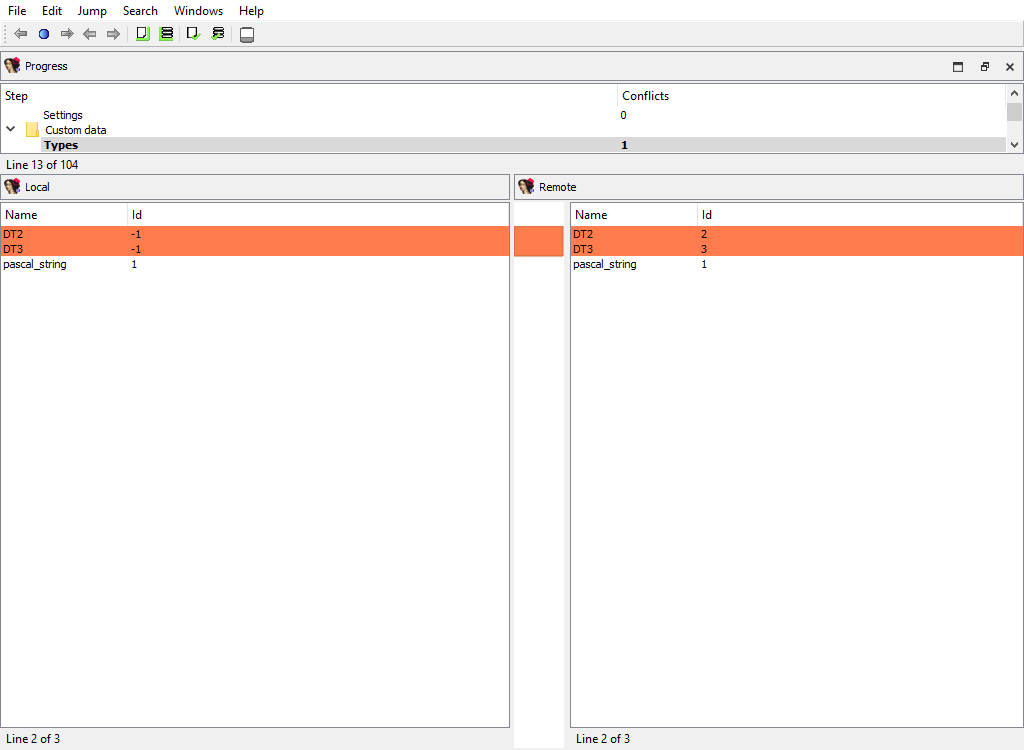Click the Progress list scroll down arrow

[x=1014, y=145]
